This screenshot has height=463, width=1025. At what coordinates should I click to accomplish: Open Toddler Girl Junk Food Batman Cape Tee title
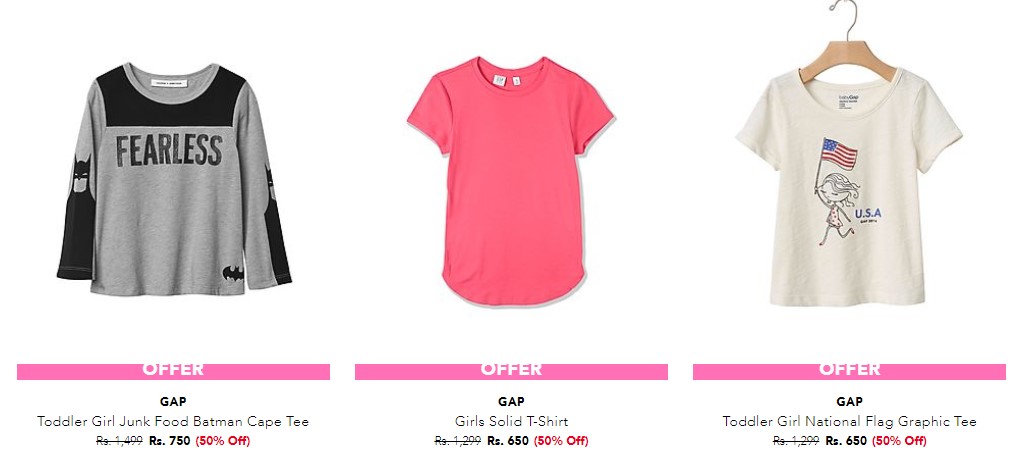[x=173, y=421]
